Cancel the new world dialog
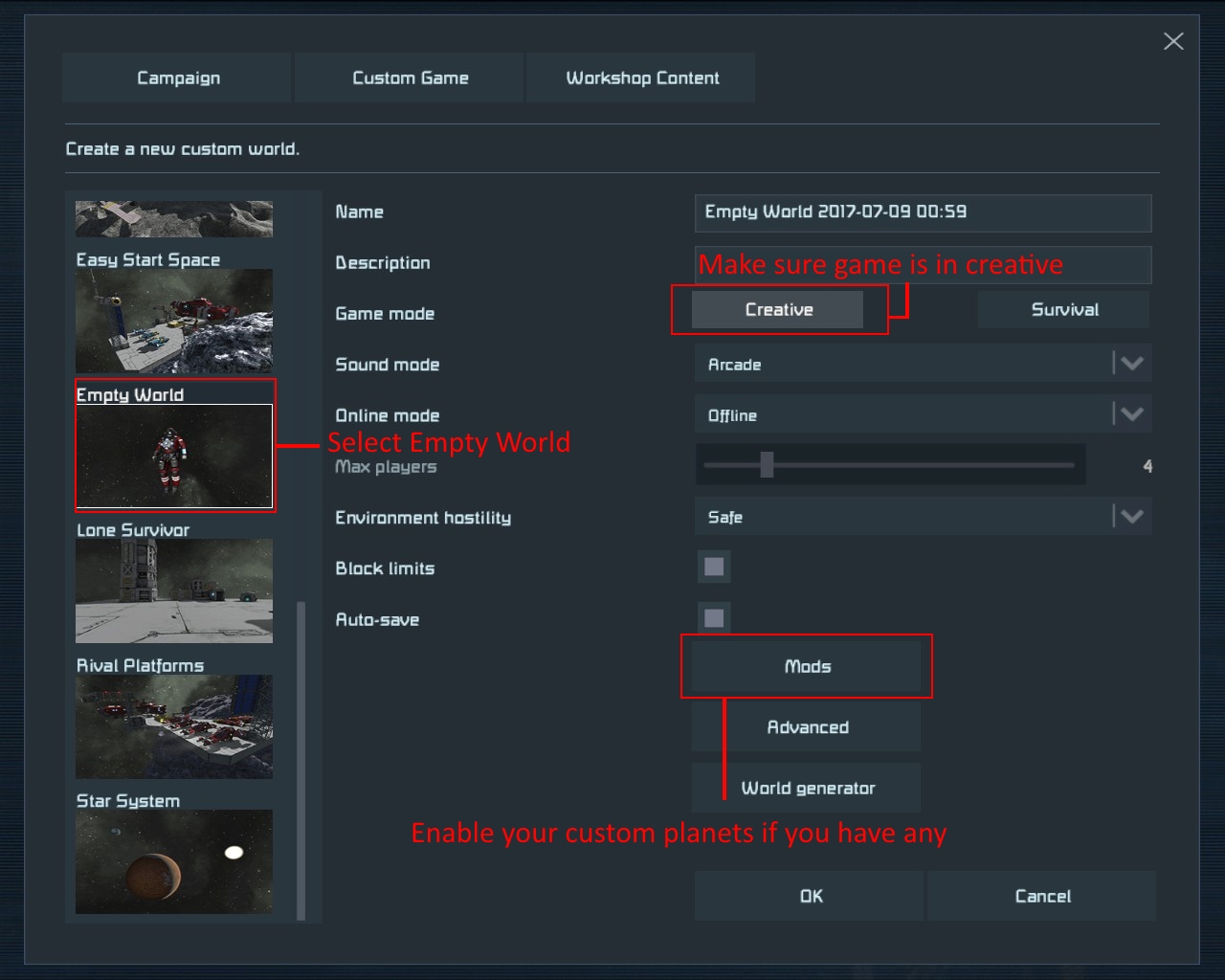 1042,896
